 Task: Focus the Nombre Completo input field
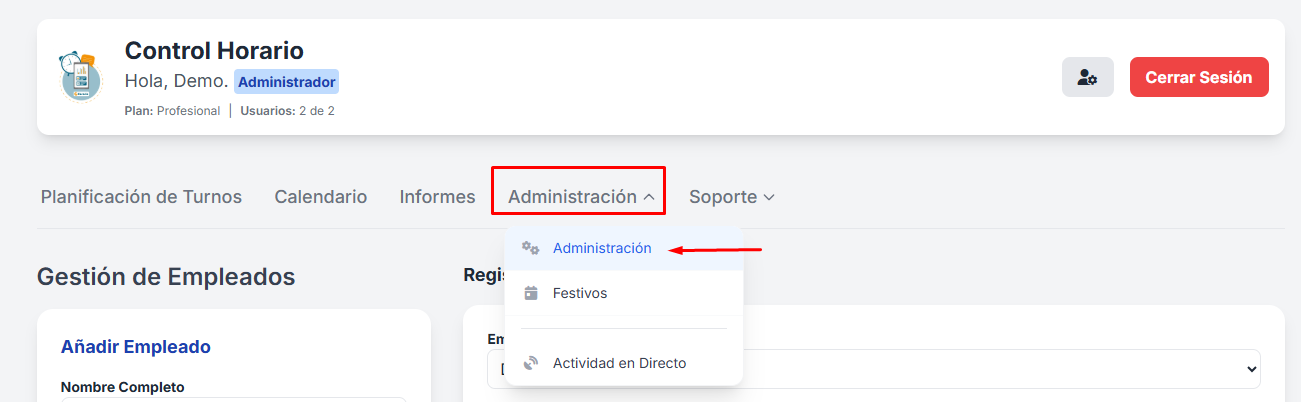[x=234, y=399]
